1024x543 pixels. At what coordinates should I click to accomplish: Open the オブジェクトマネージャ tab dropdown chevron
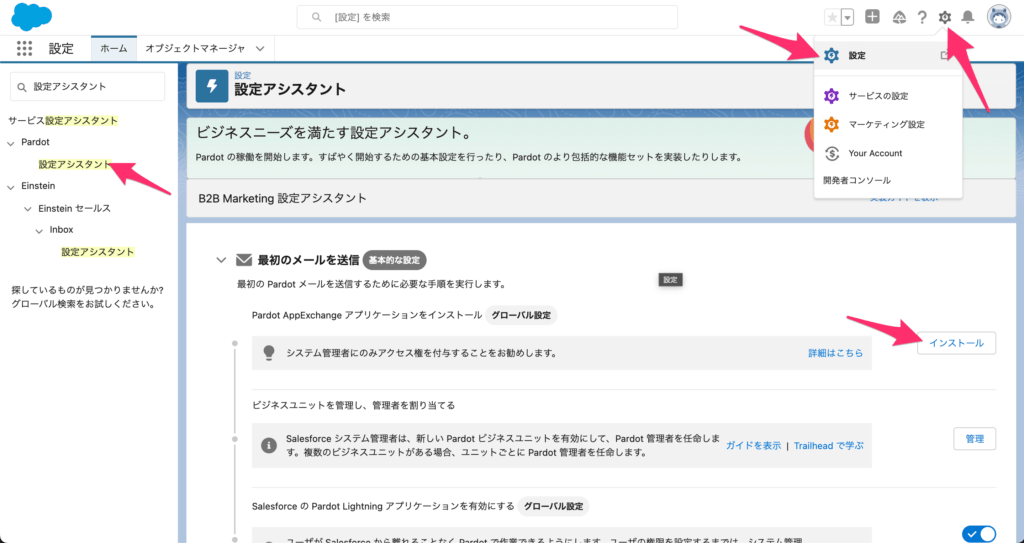[260, 48]
